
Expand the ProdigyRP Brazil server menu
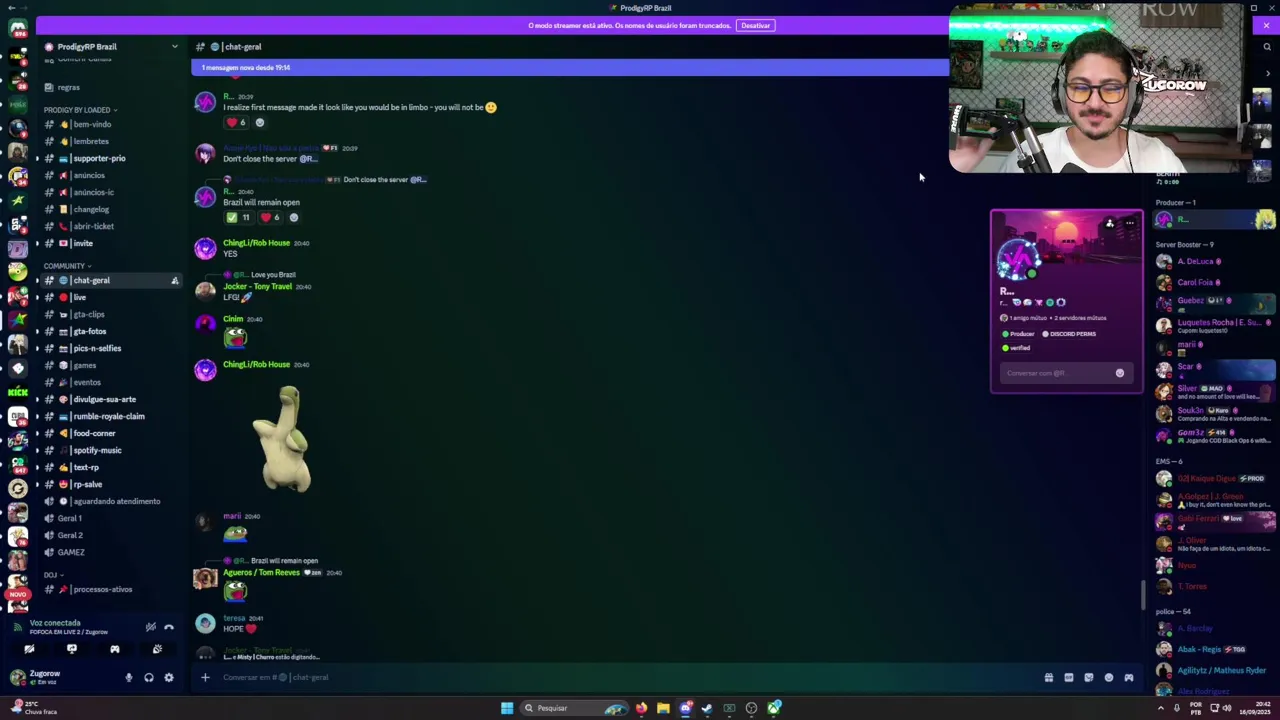click(174, 47)
